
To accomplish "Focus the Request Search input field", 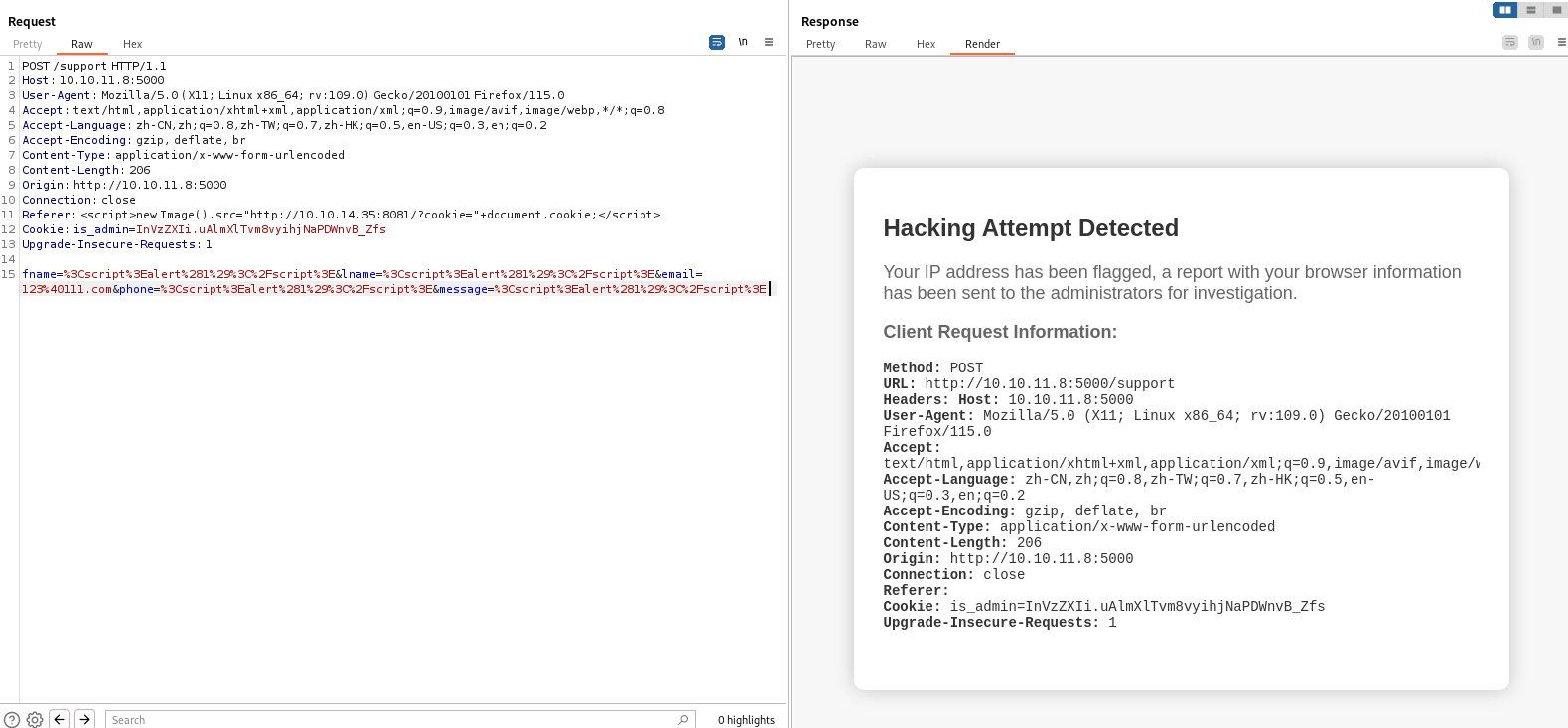I will click(400, 720).
